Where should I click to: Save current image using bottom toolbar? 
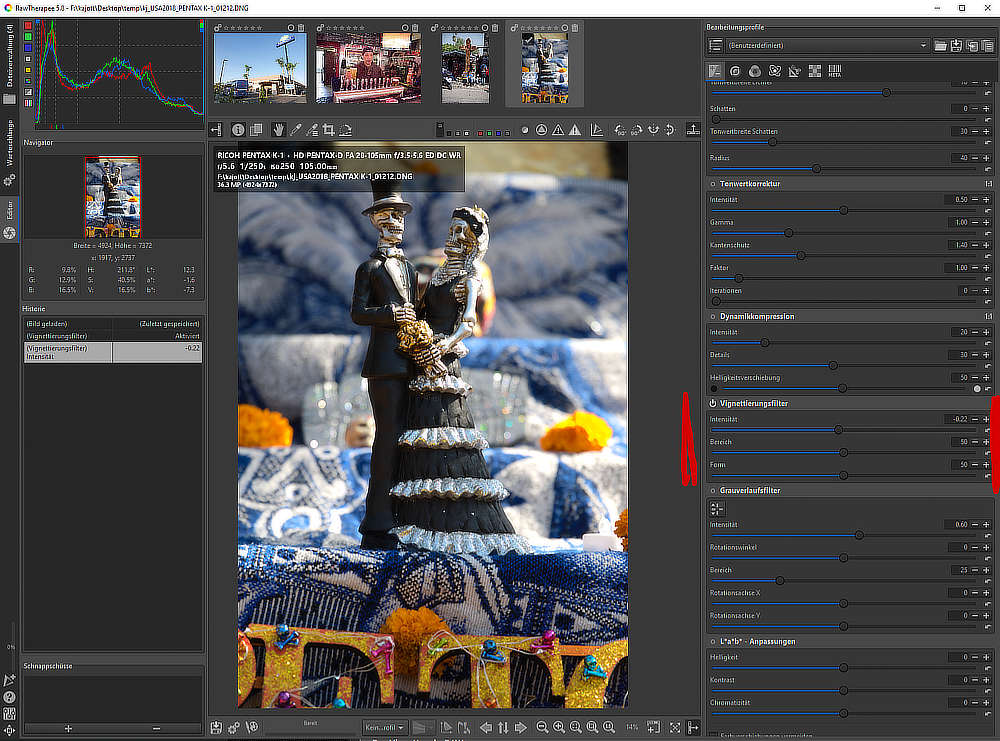[215, 727]
